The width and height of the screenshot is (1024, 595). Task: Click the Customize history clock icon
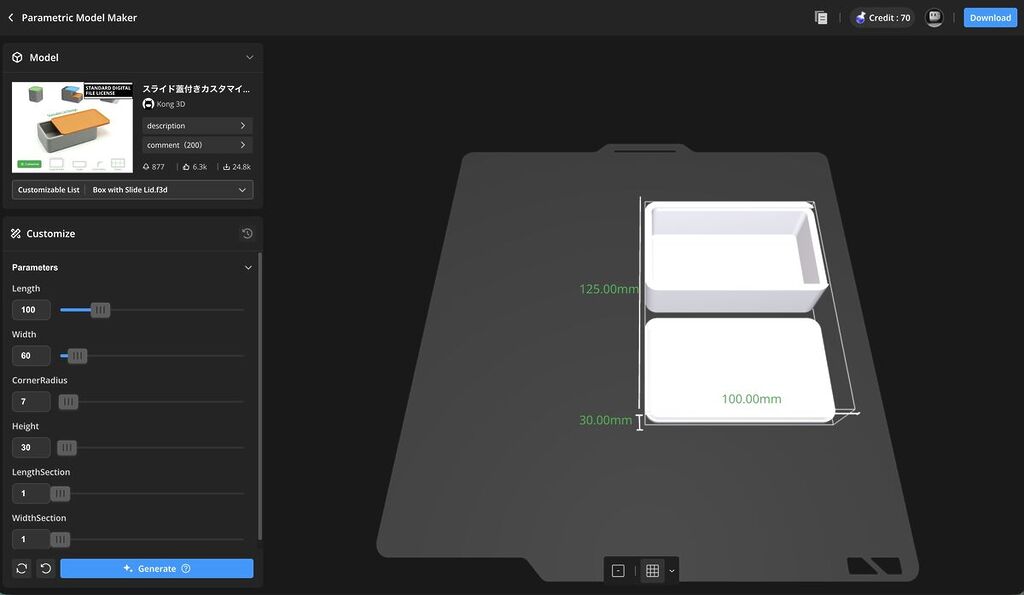point(247,234)
